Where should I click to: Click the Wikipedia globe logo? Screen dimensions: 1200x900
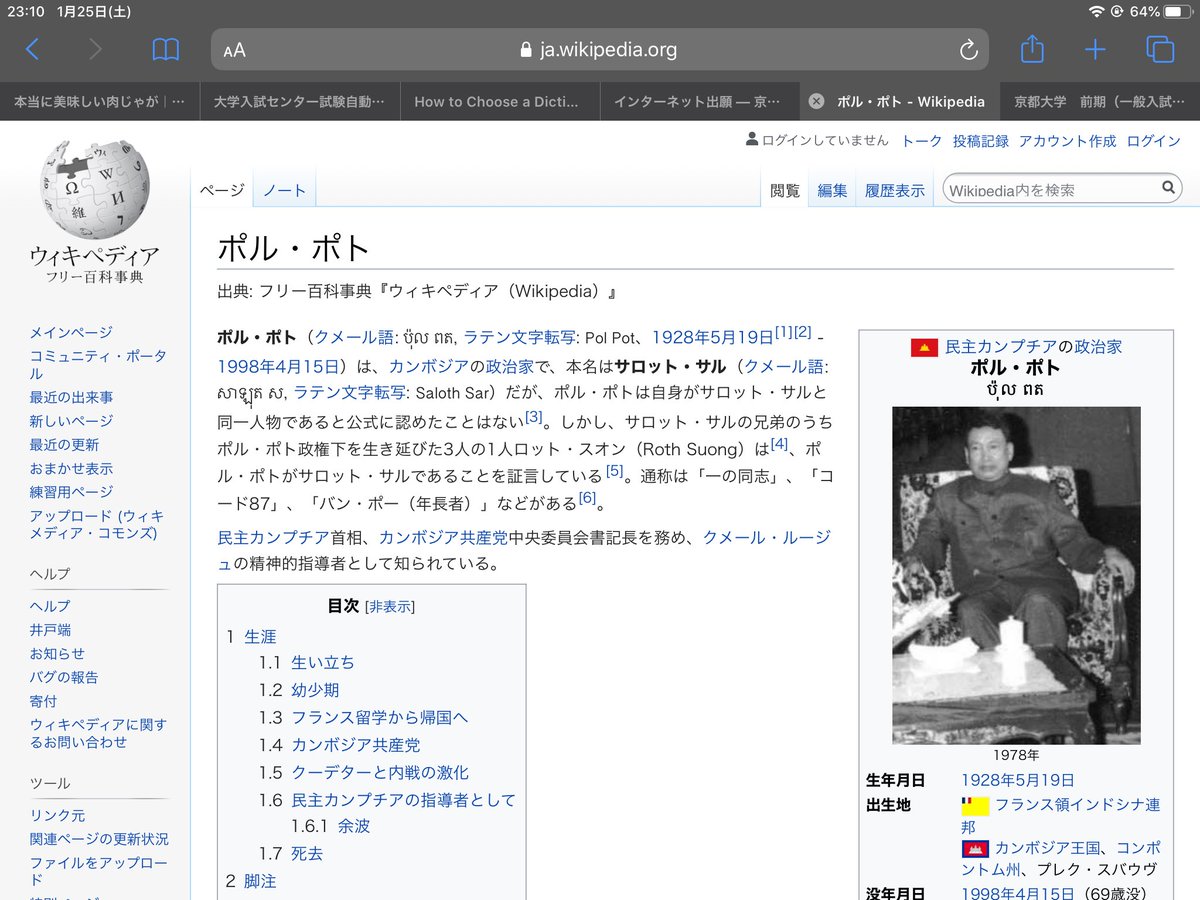(x=95, y=188)
